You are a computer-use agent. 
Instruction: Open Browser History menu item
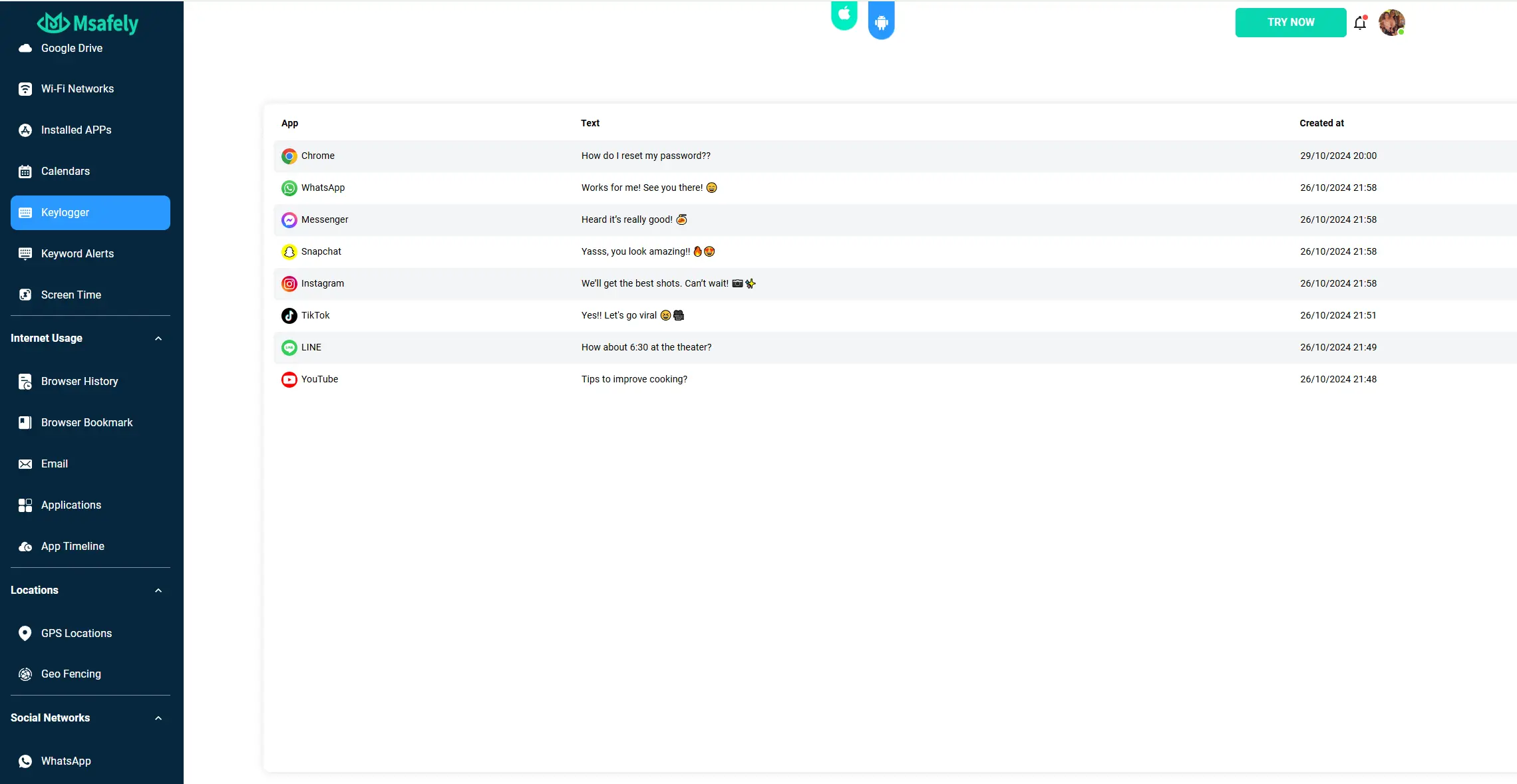point(90,382)
